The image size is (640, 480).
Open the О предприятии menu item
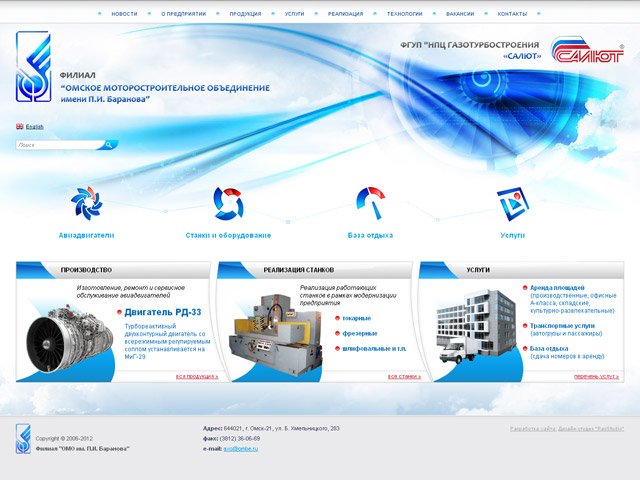click(x=183, y=14)
